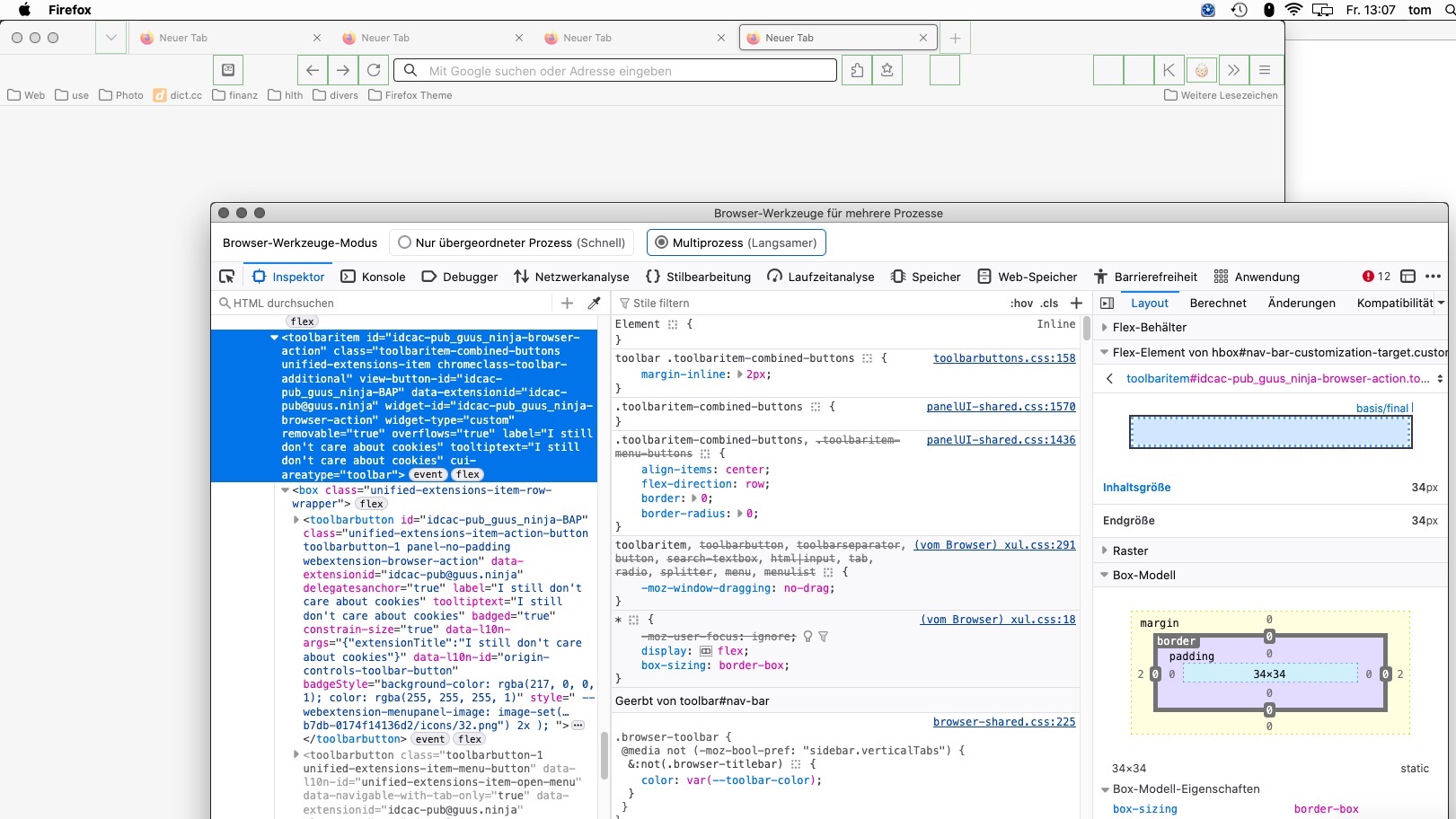This screenshot has height=819, width=1456.
Task: Open the toolbarbuttons.css:158 source link
Action: pyautogui.click(x=1003, y=358)
